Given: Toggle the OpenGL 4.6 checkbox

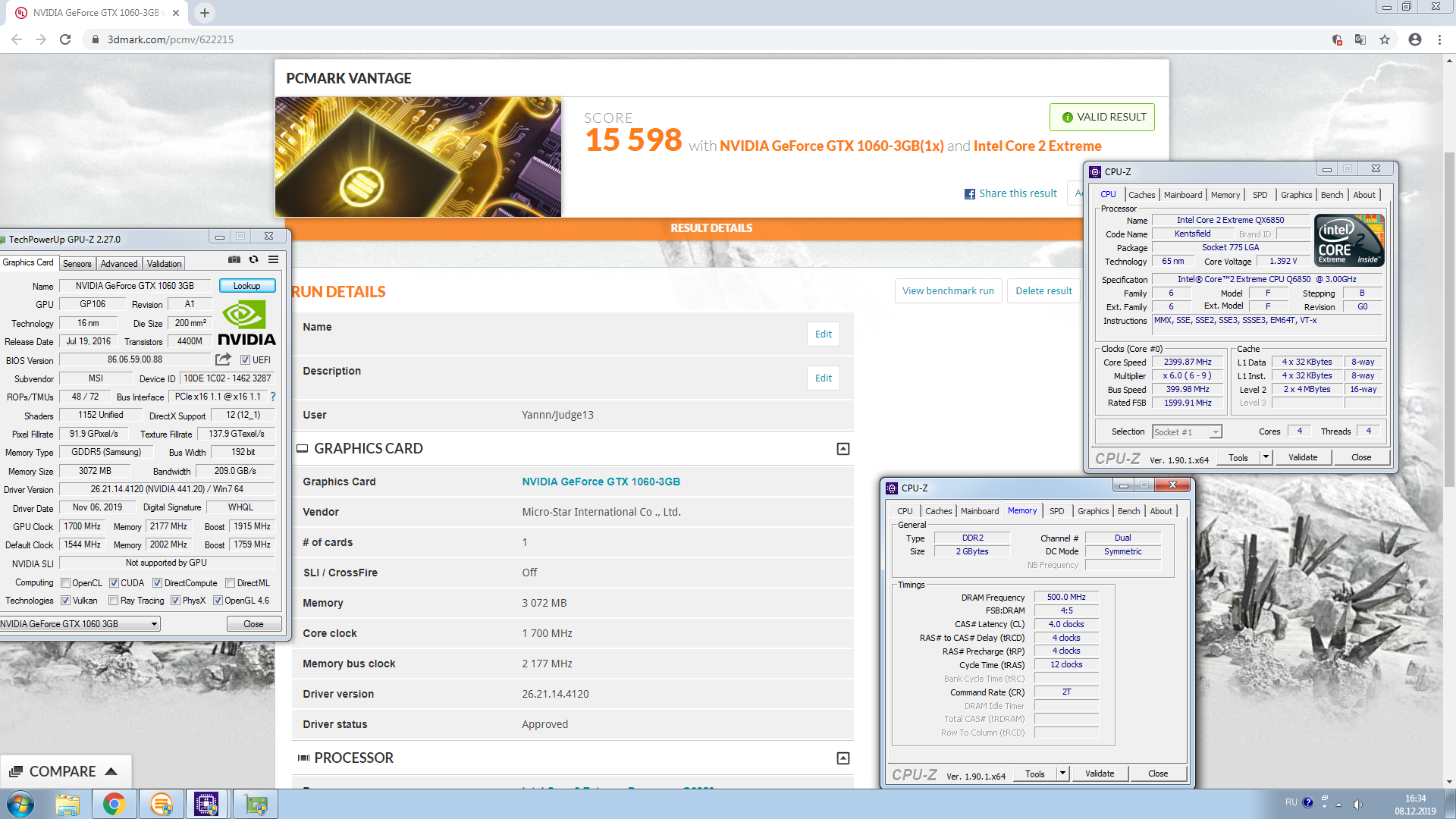Looking at the screenshot, I should tap(218, 601).
